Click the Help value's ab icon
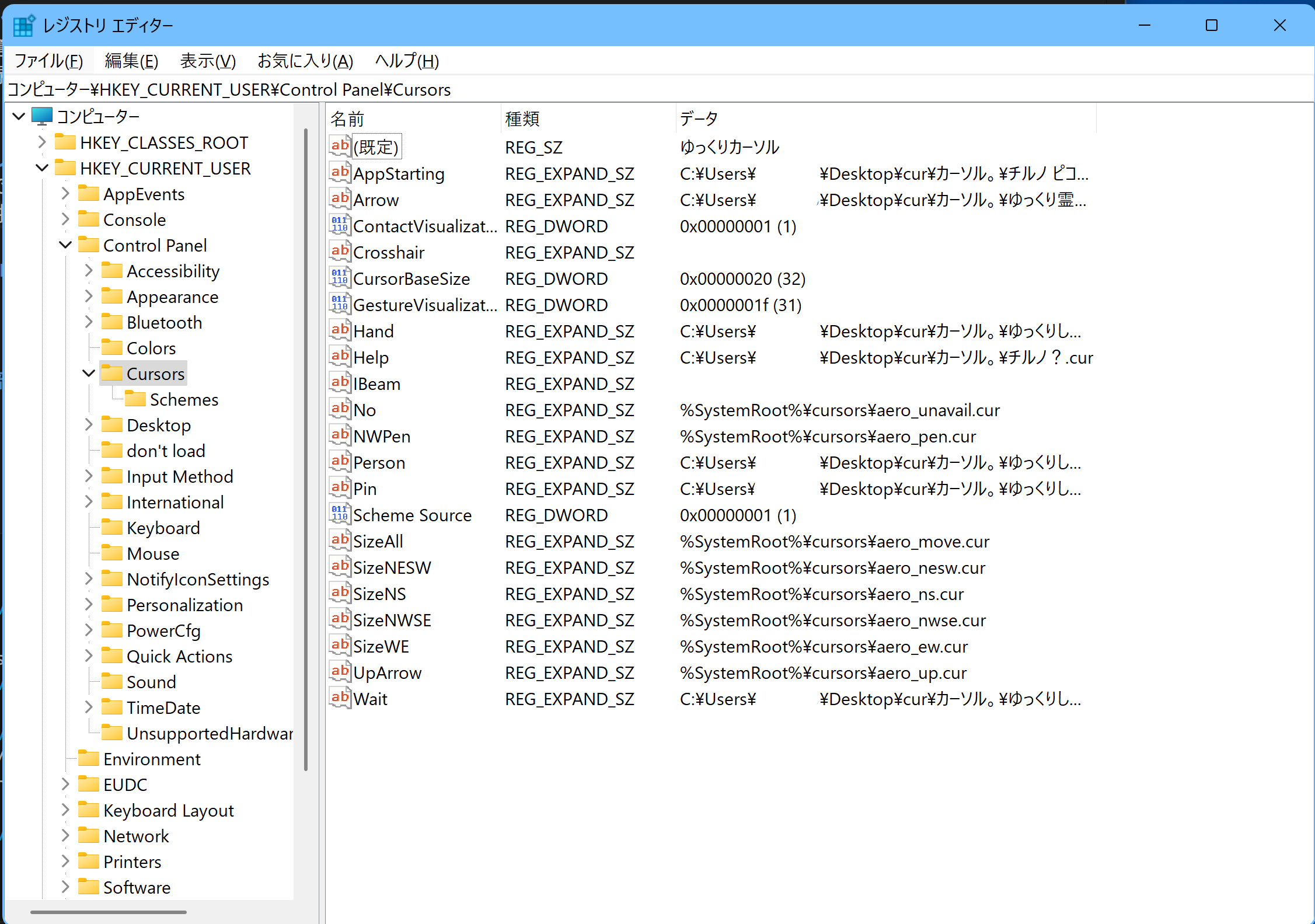This screenshot has height=924, width=1315. tap(340, 356)
